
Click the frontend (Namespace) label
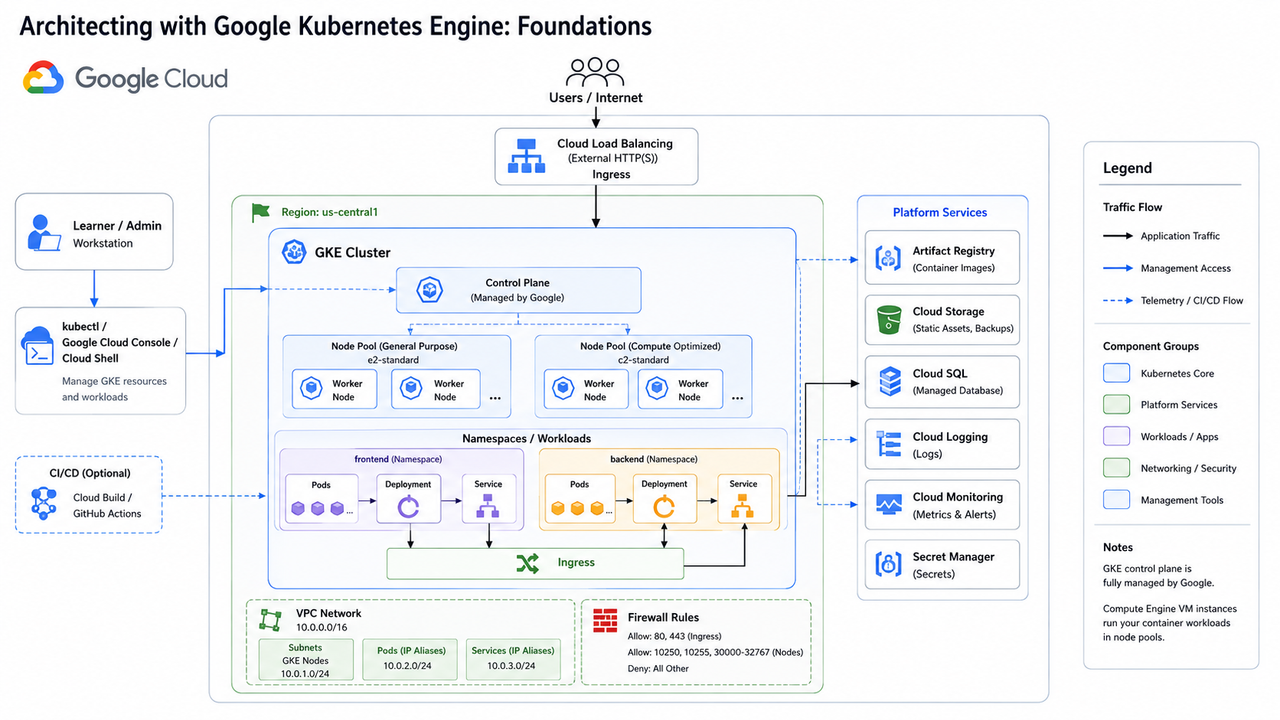pos(398,458)
